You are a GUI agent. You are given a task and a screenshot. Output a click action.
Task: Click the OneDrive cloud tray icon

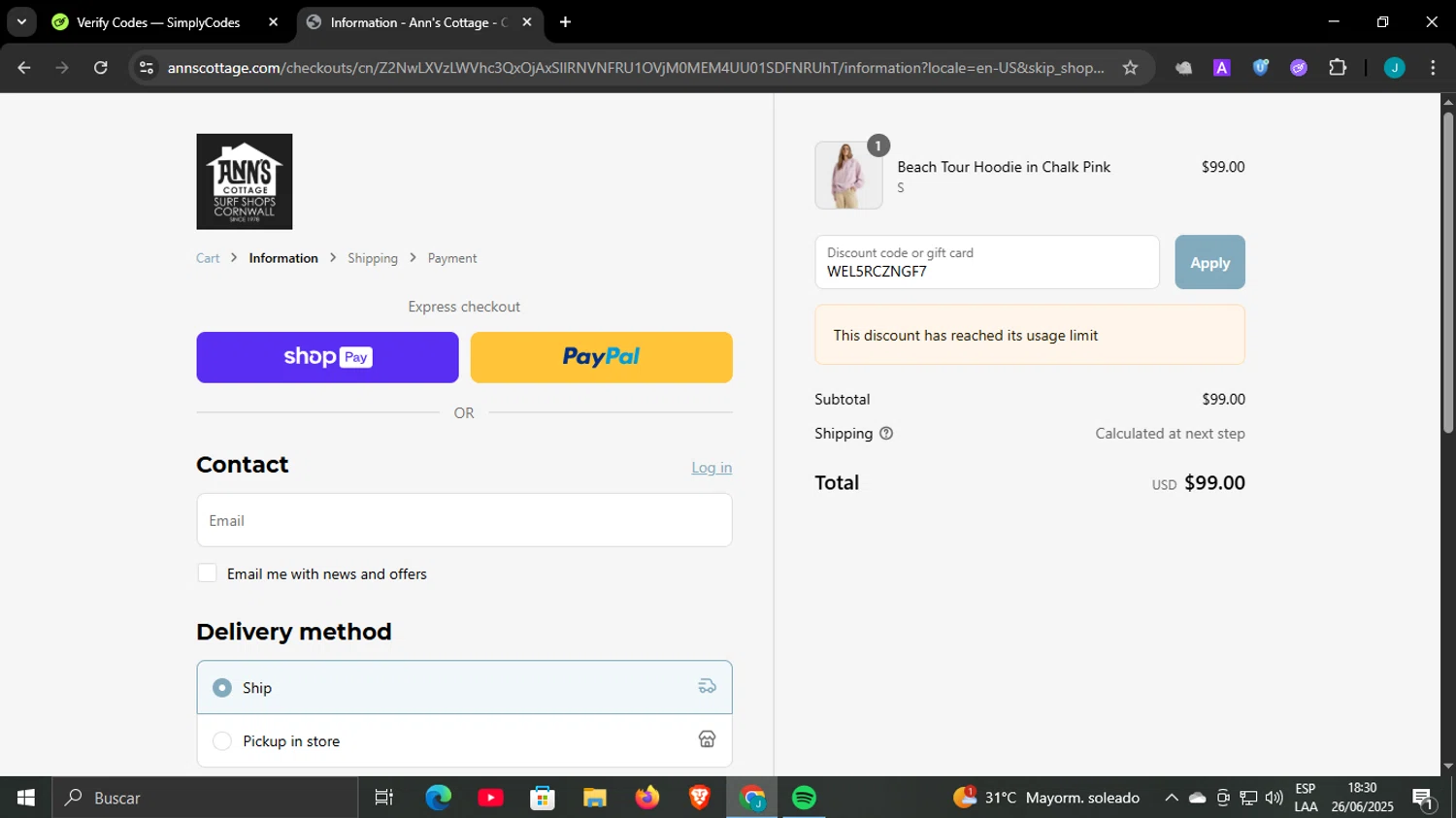[1198, 798]
